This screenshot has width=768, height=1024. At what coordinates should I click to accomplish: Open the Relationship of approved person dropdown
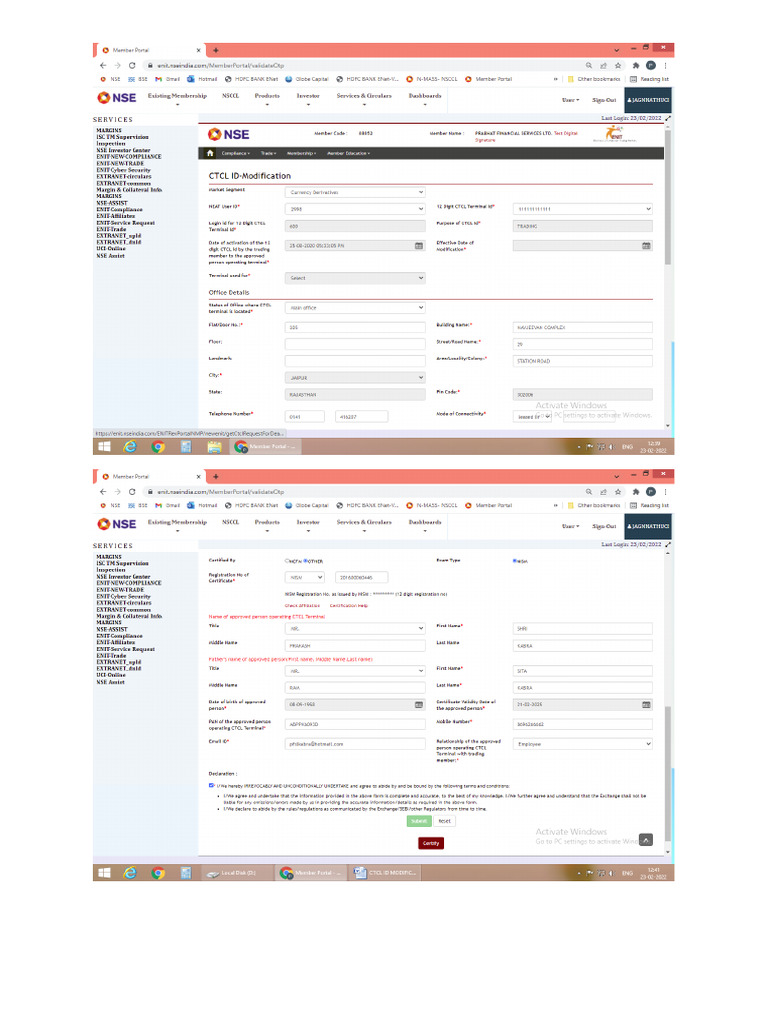tap(583, 744)
